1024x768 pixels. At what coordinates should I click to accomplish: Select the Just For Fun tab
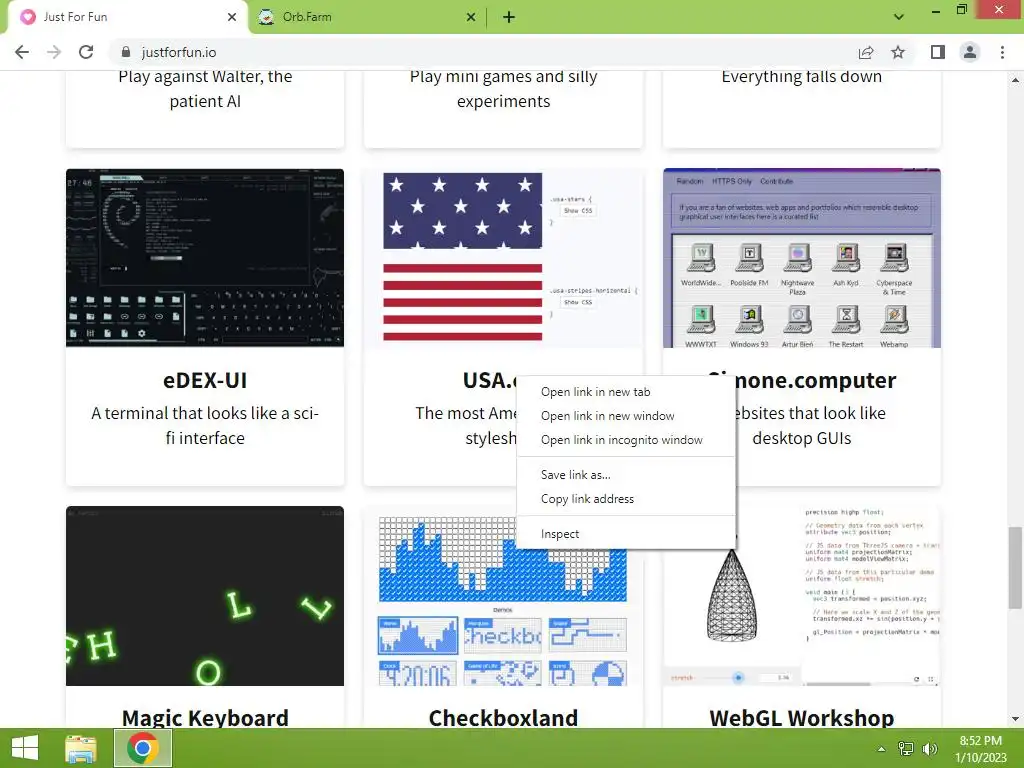point(127,17)
